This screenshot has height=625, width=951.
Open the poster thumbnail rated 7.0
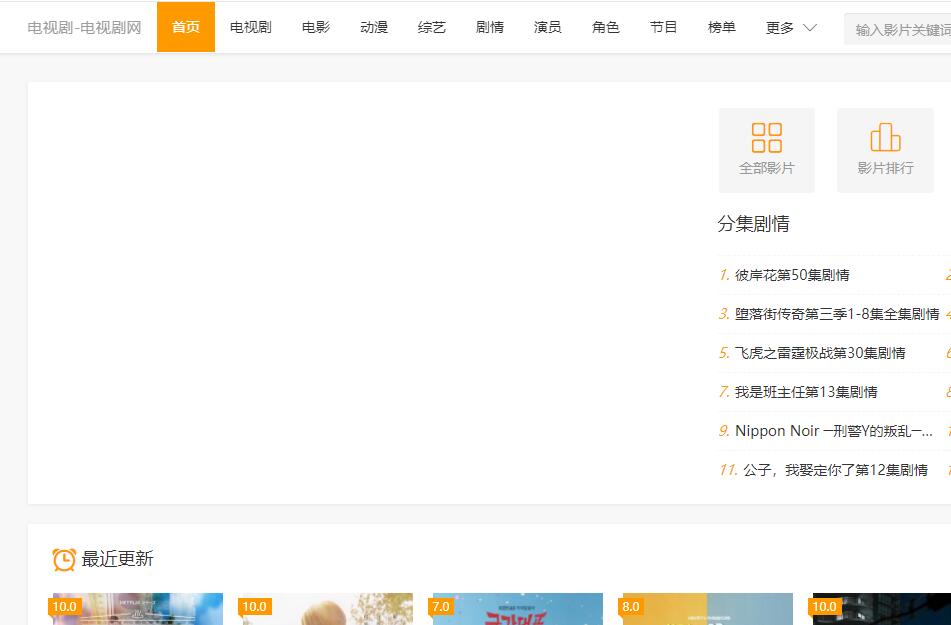[517, 610]
